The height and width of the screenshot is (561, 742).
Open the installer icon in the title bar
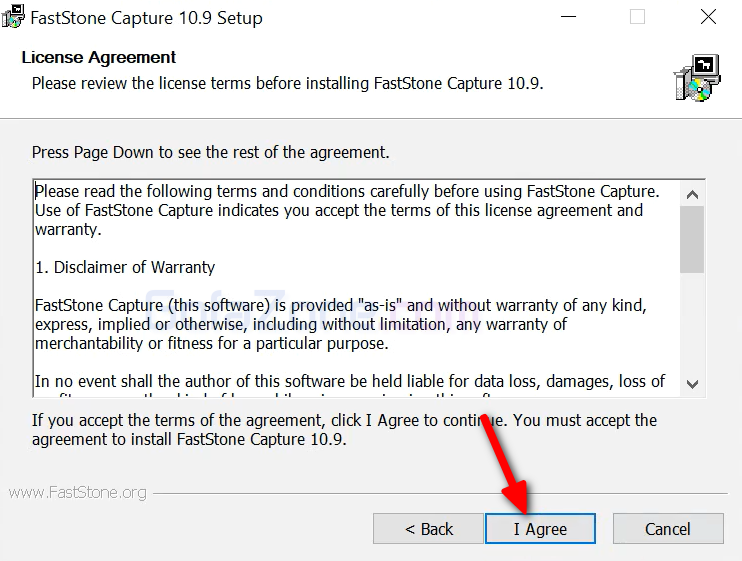coord(13,18)
